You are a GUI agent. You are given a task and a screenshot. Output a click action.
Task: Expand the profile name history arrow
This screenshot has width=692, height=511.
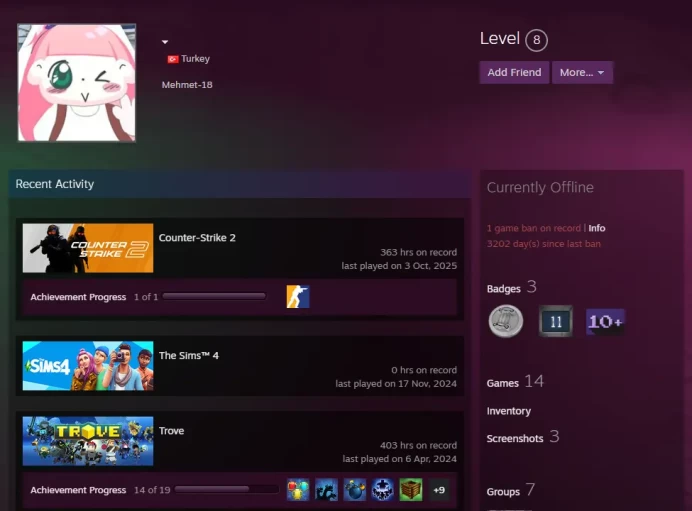pos(165,42)
